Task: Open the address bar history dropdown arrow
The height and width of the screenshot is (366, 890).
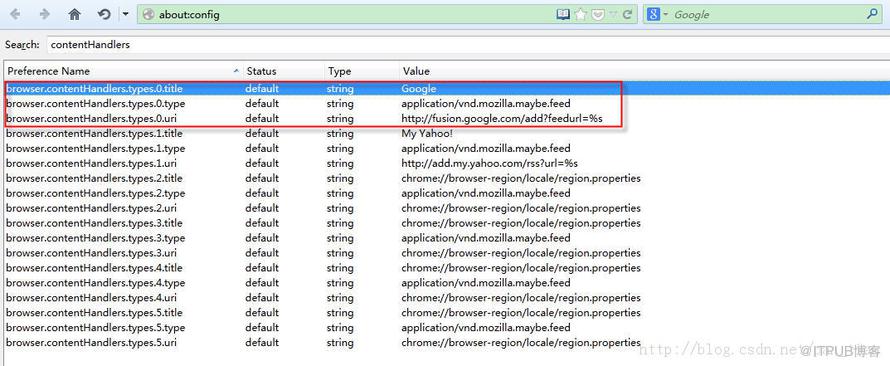Action: 612,15
